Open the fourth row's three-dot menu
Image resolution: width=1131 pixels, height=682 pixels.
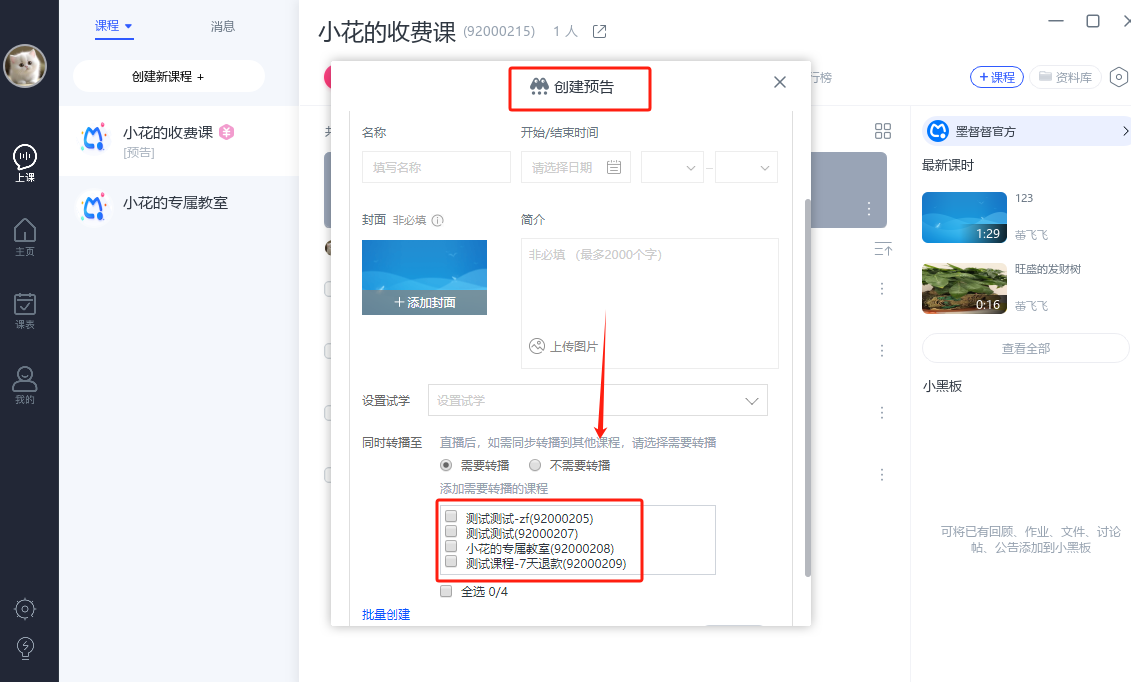tap(881, 474)
